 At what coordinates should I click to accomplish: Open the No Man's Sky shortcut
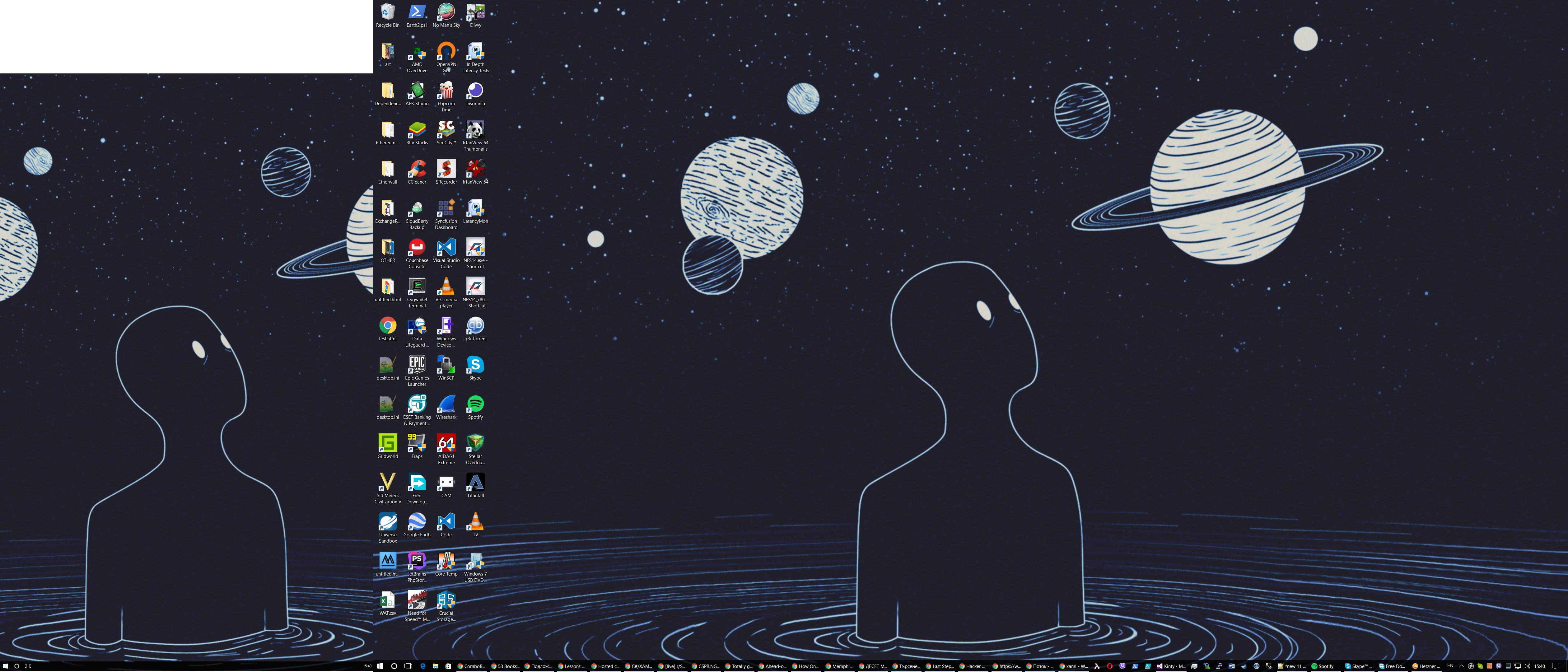tap(446, 15)
